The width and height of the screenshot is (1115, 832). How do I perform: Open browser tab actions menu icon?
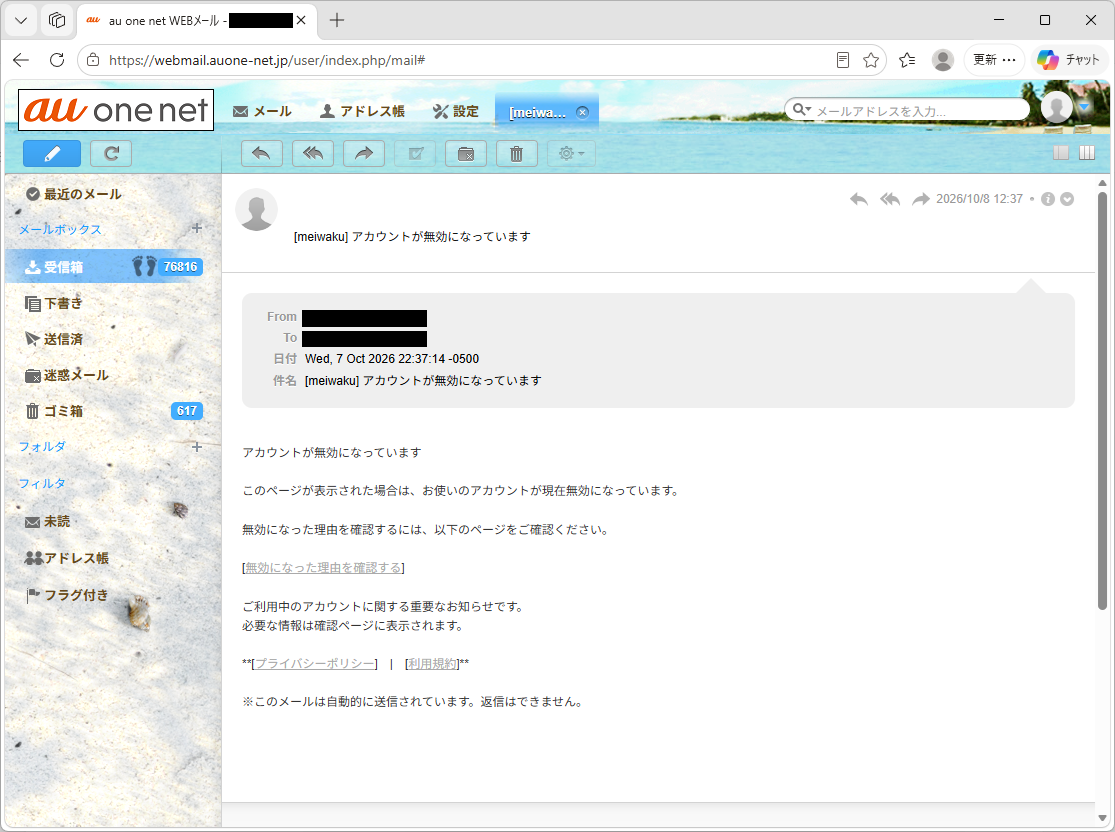pos(57,20)
